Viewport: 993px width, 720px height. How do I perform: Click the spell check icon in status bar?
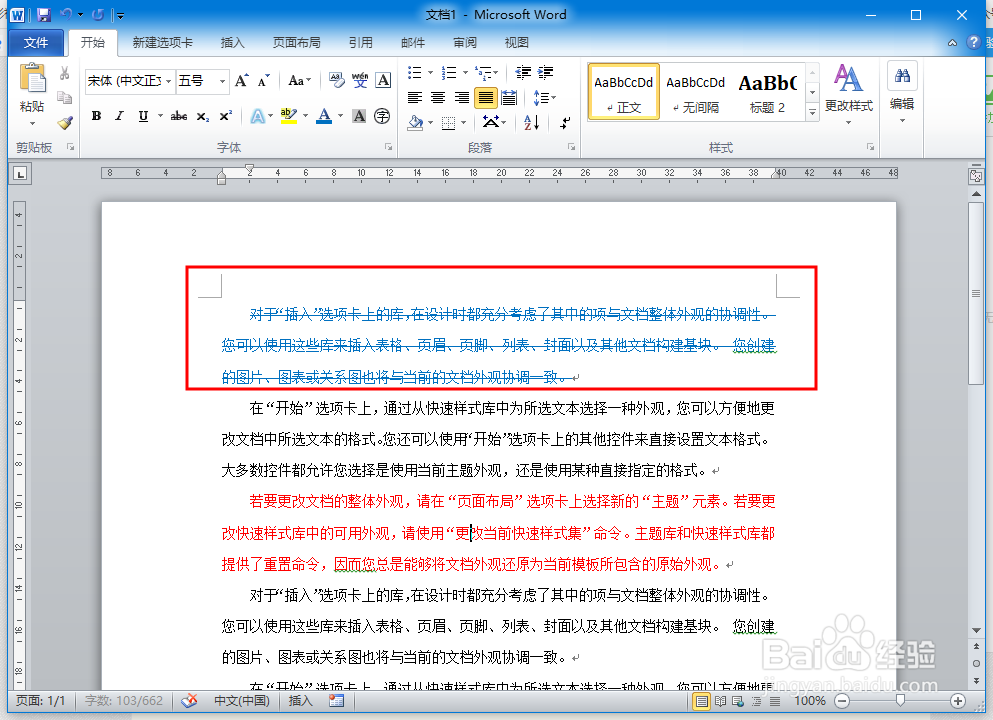click(190, 701)
